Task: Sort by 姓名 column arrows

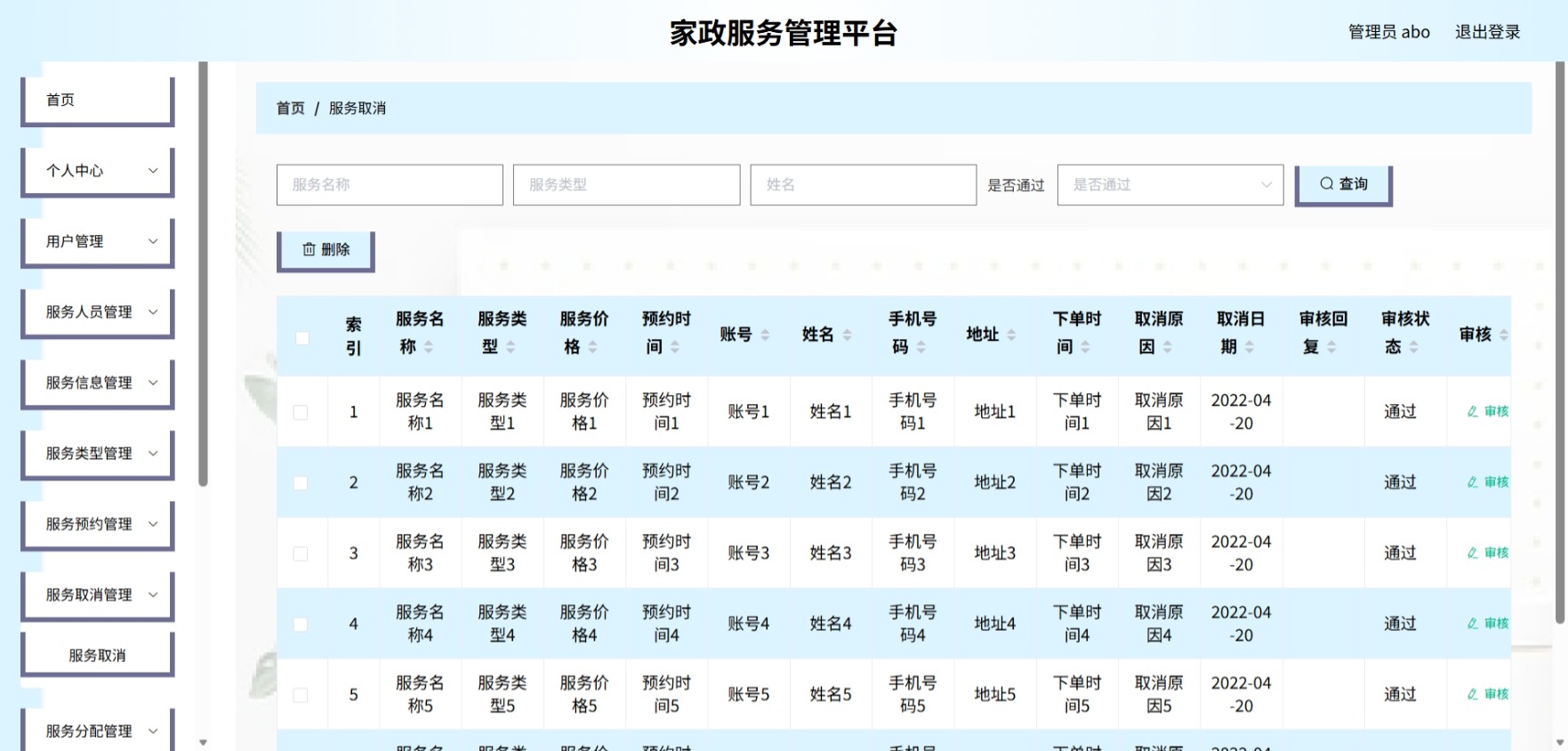Action: pos(847,335)
